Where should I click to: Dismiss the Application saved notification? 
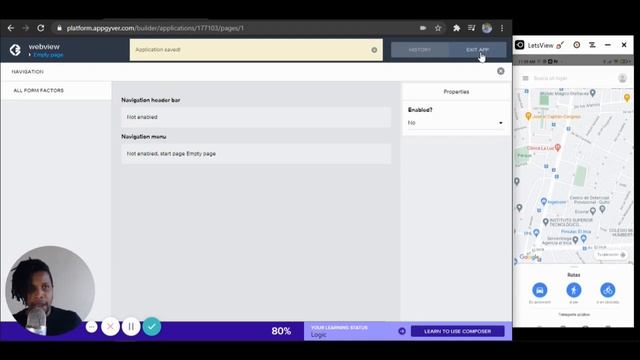374,50
